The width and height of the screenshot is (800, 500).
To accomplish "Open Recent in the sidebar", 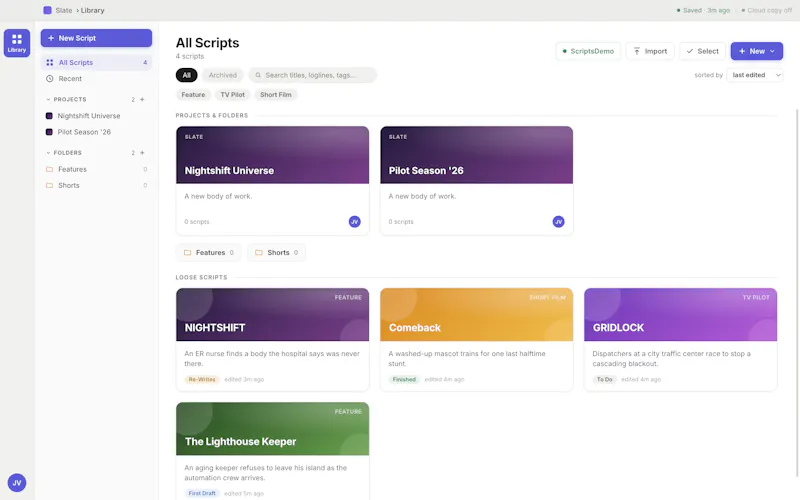I will click(x=96, y=79).
